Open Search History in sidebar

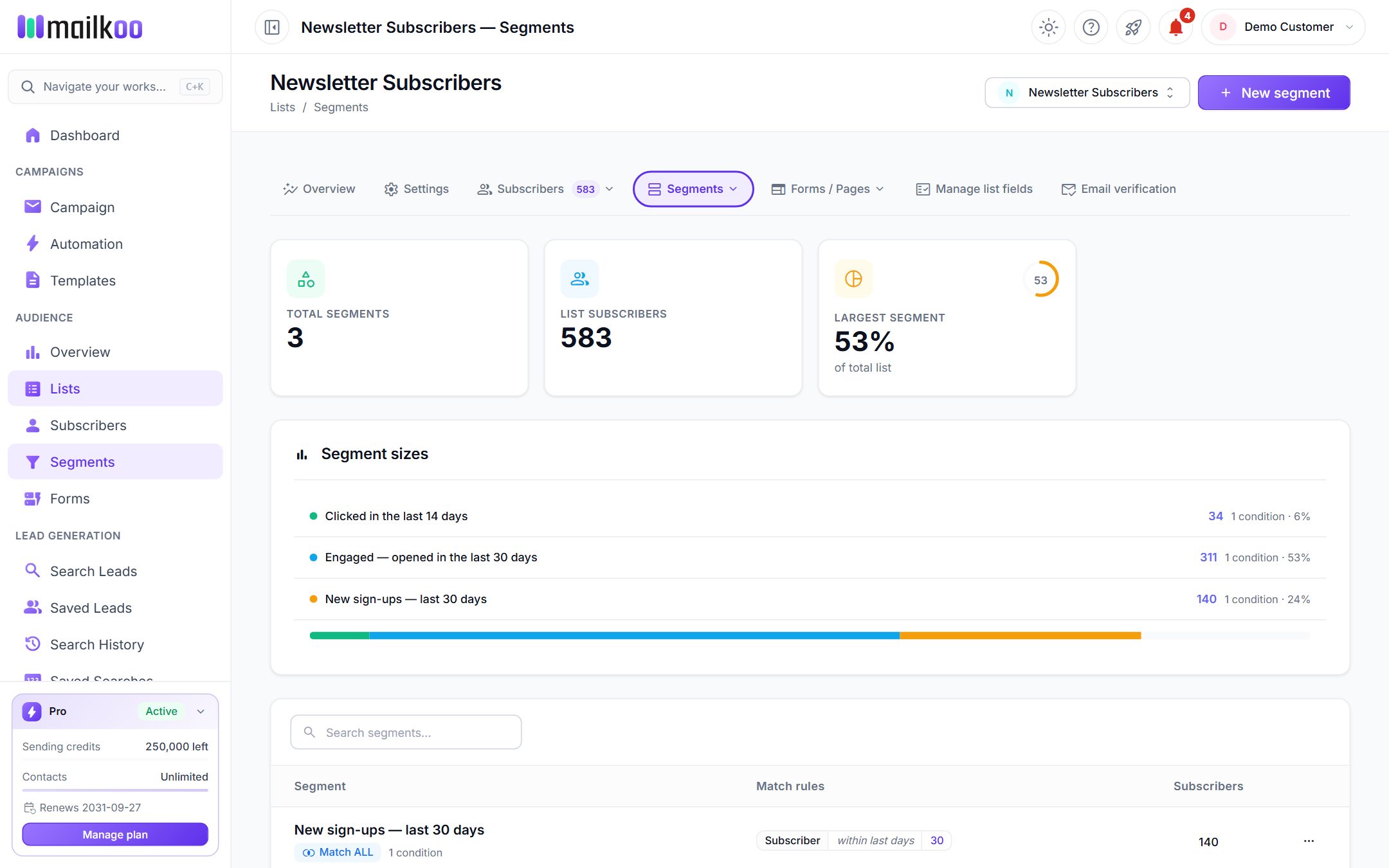(115, 644)
